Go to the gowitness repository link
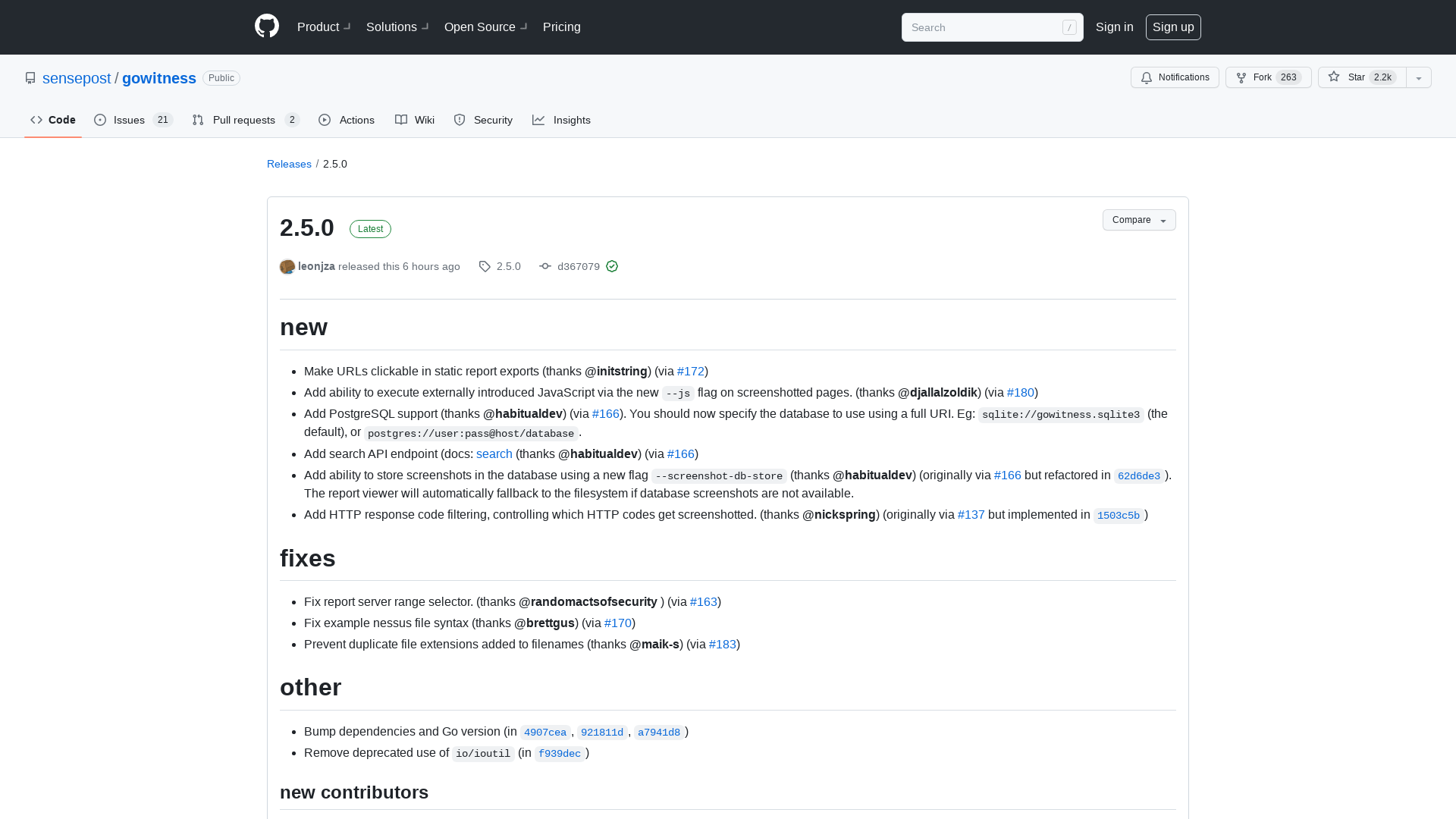This screenshot has width=1456, height=819. pos(159,78)
